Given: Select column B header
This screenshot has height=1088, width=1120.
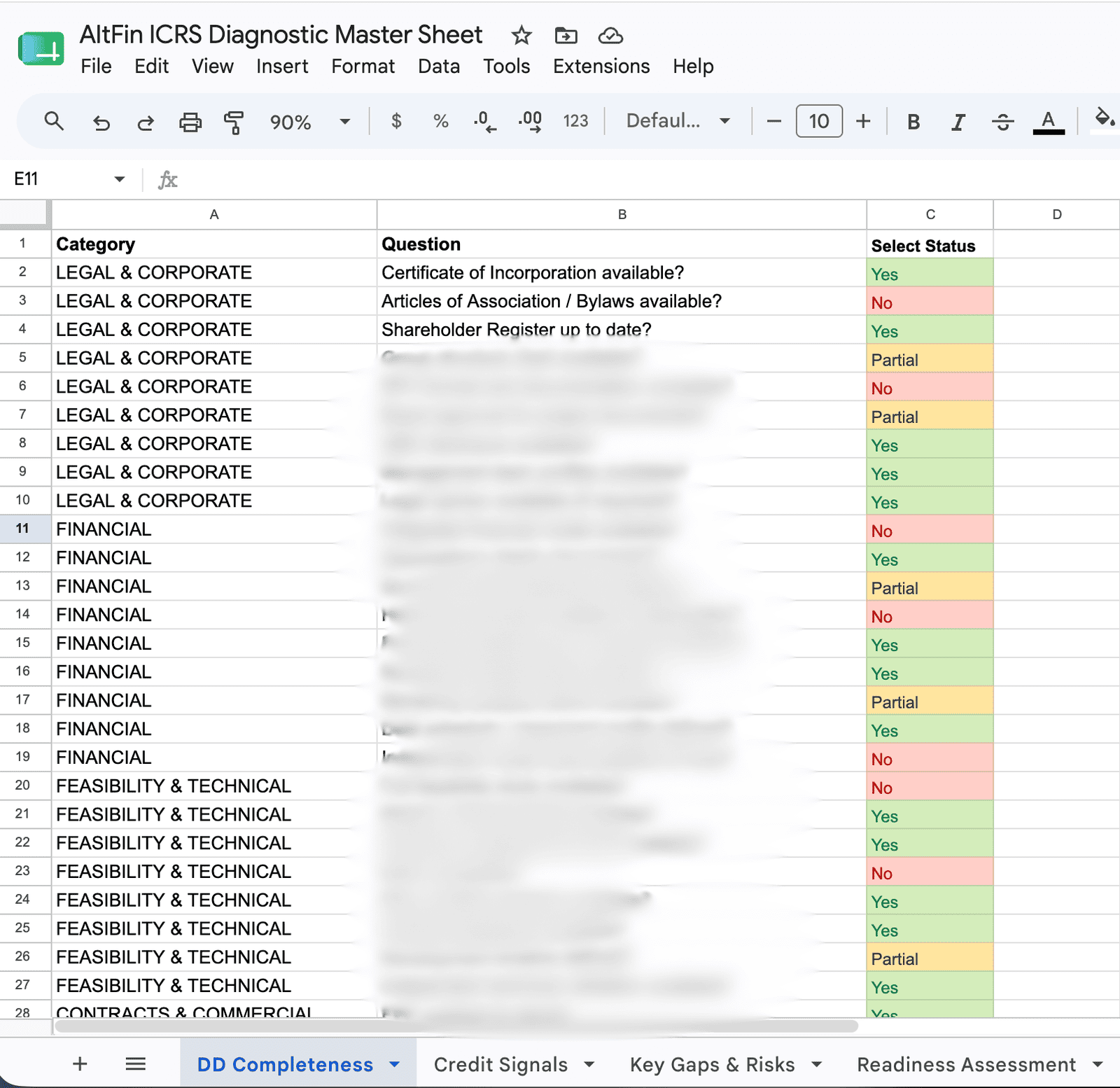Looking at the screenshot, I should point(622,214).
